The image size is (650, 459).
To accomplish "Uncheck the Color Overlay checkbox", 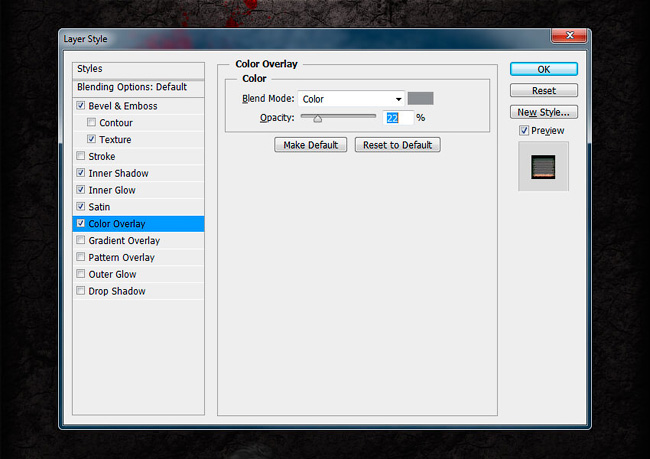I will click(81, 223).
